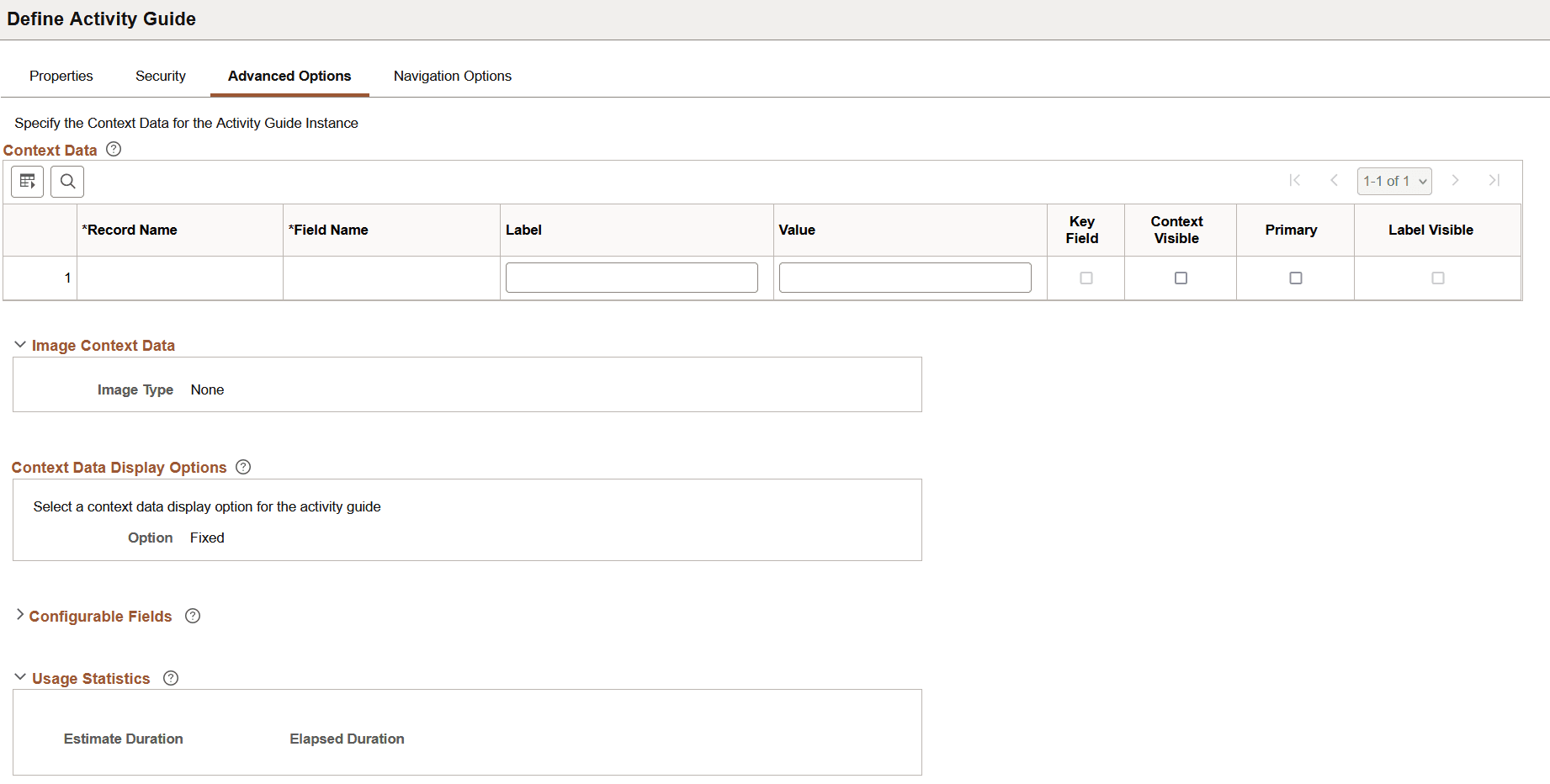Open the Navigation Options tab

click(452, 76)
